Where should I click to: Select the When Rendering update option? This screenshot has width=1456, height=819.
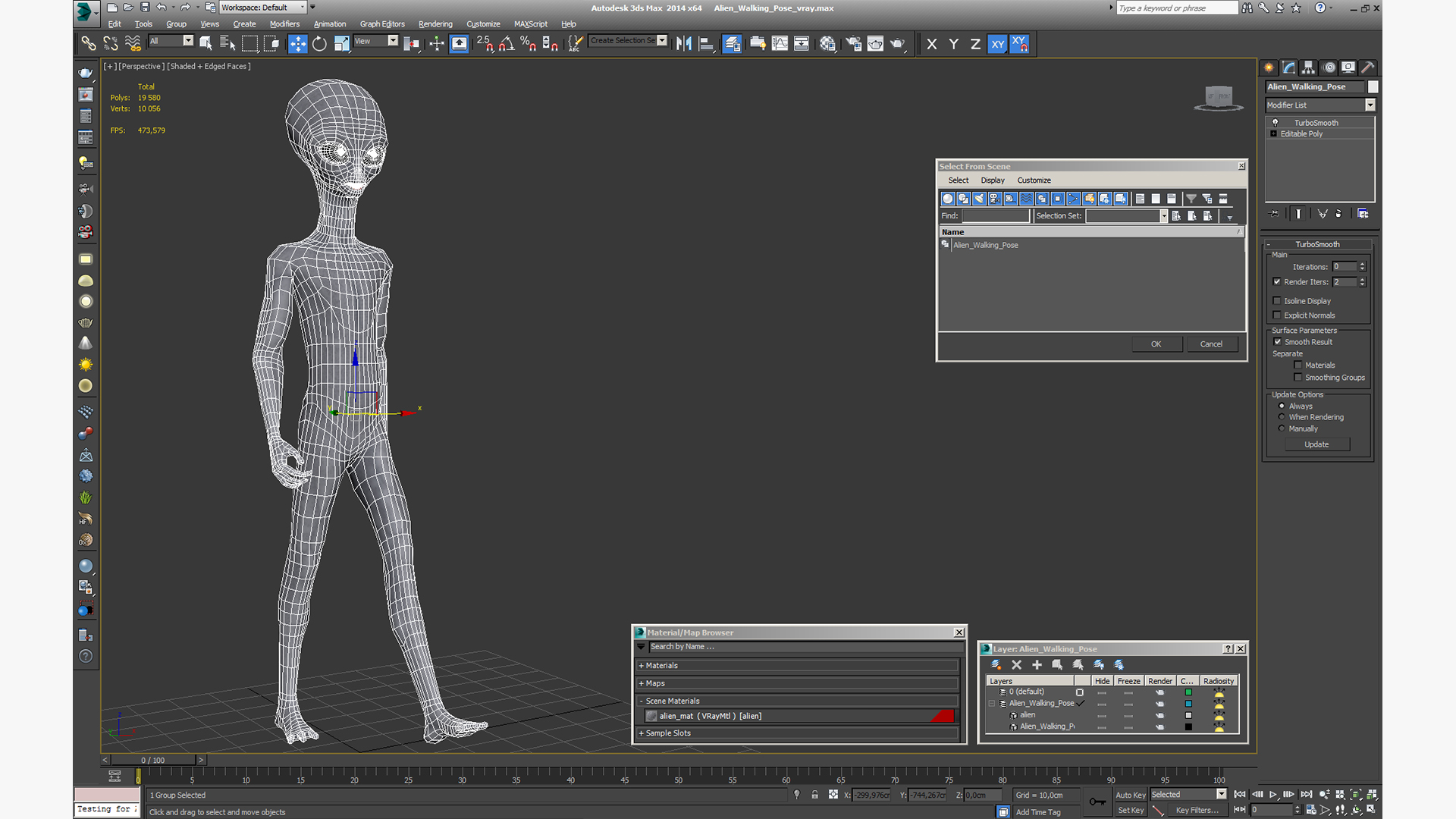[x=1282, y=417]
